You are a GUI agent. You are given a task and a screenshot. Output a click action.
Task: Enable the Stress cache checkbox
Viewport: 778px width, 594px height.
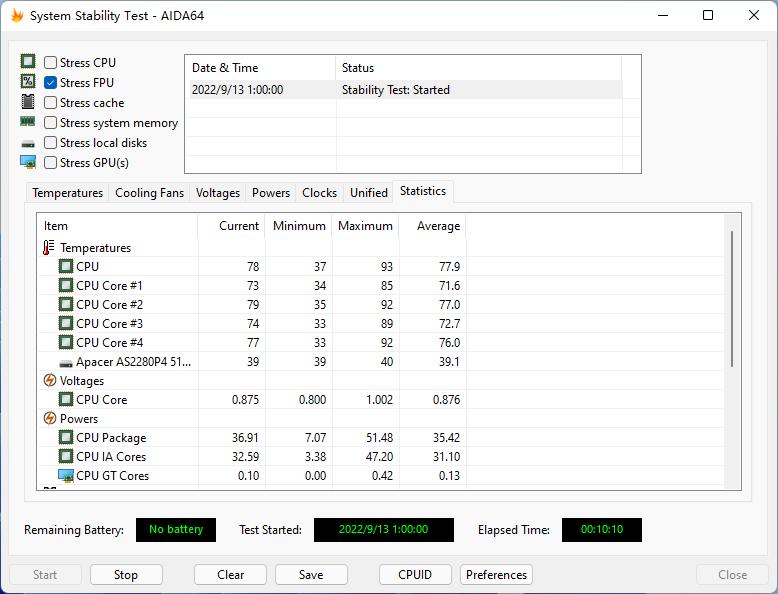click(x=51, y=103)
